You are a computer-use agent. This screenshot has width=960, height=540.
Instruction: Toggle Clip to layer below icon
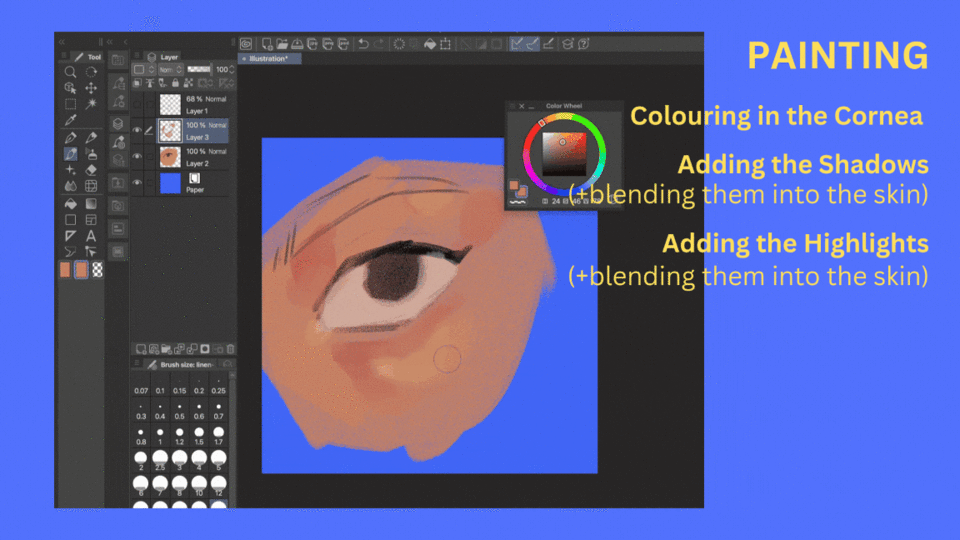point(137,83)
